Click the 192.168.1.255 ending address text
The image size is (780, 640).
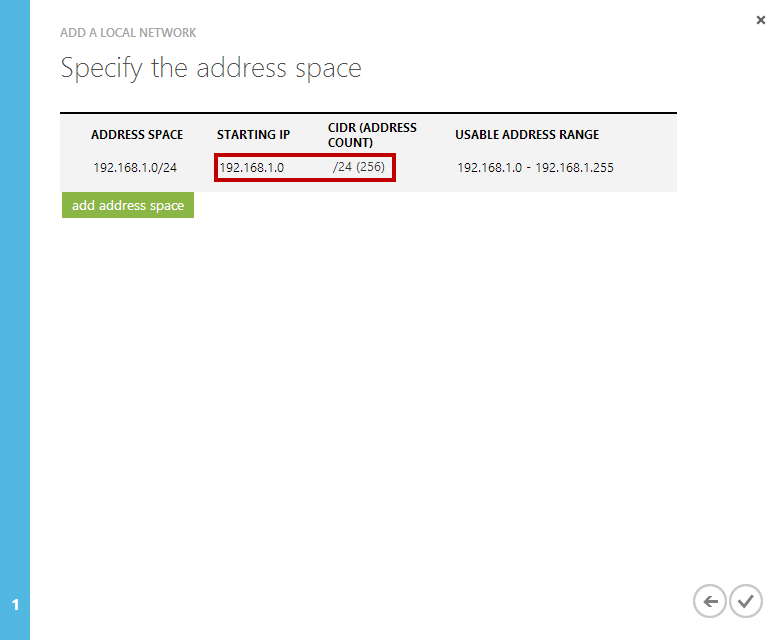coord(575,168)
